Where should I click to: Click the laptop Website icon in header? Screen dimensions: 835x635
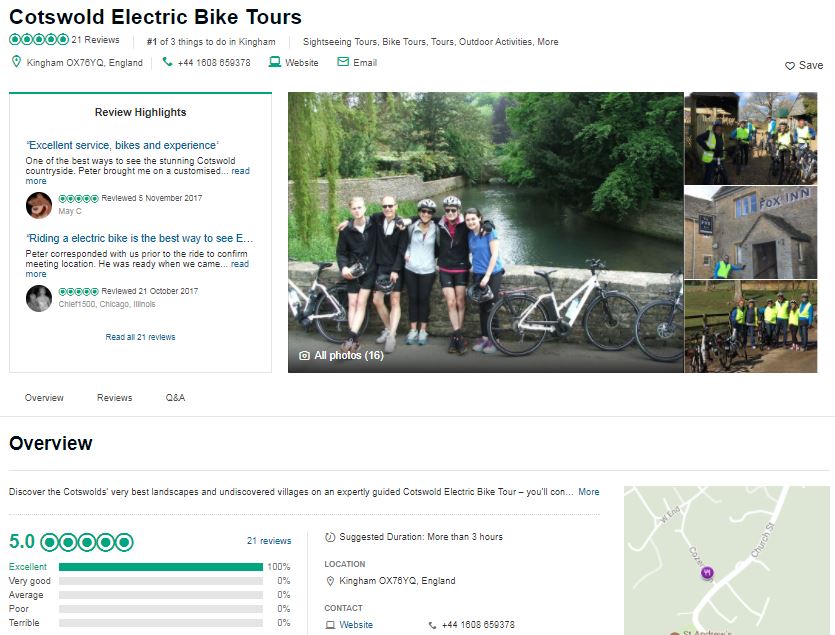(x=275, y=63)
